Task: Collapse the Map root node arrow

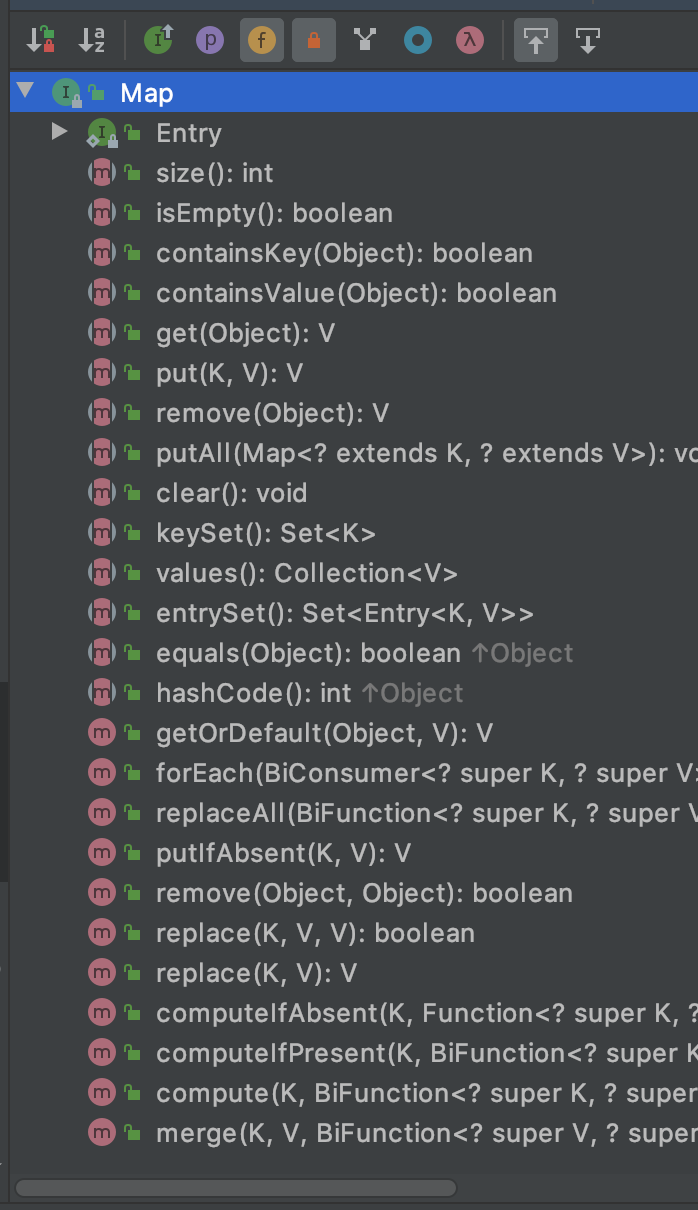Action: pyautogui.click(x=25, y=92)
